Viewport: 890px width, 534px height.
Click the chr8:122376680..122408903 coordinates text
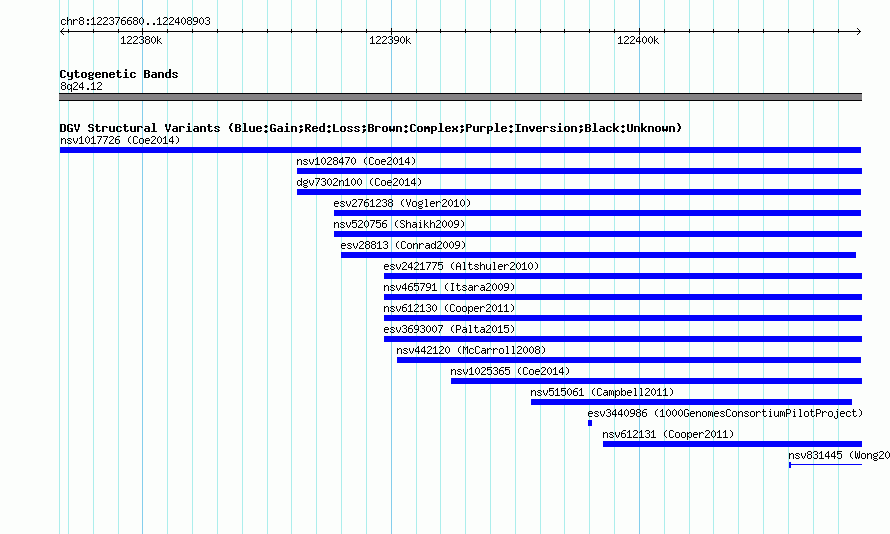point(135,21)
